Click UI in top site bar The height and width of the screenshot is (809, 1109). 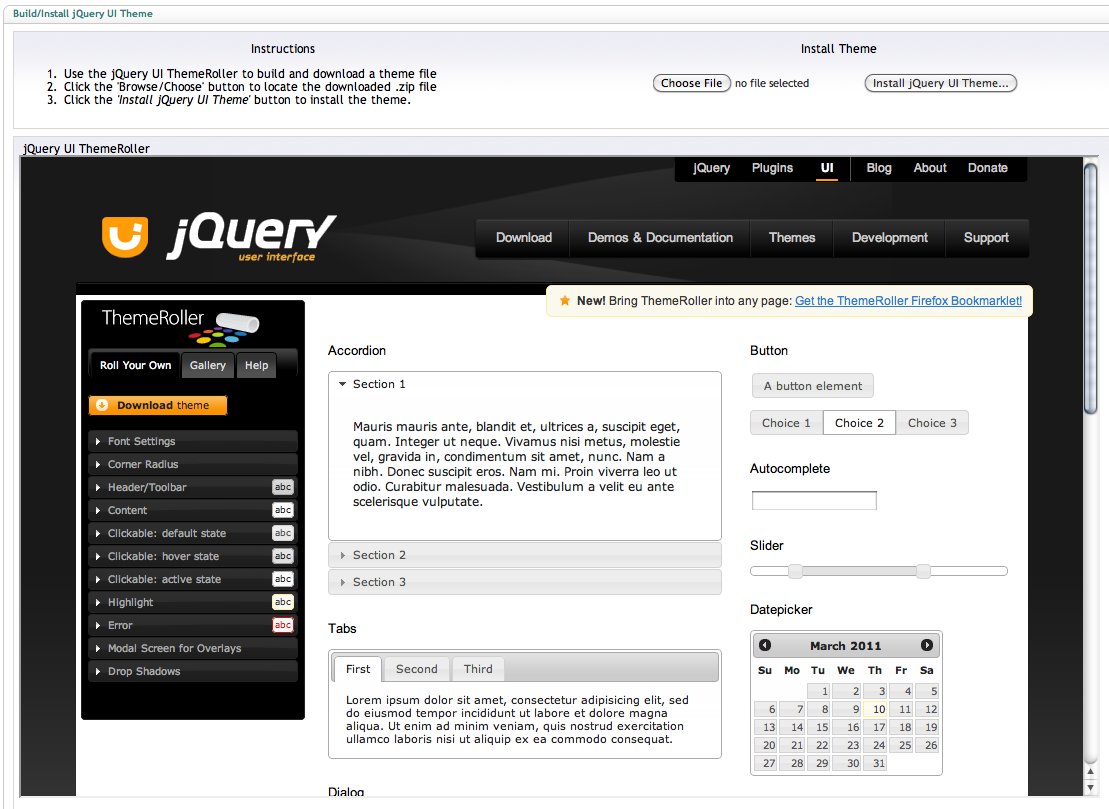click(x=827, y=168)
